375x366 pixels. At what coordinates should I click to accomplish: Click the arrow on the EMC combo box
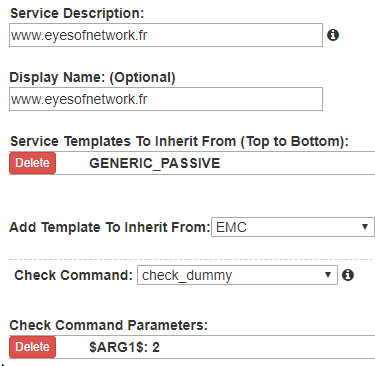pyautogui.click(x=365, y=227)
